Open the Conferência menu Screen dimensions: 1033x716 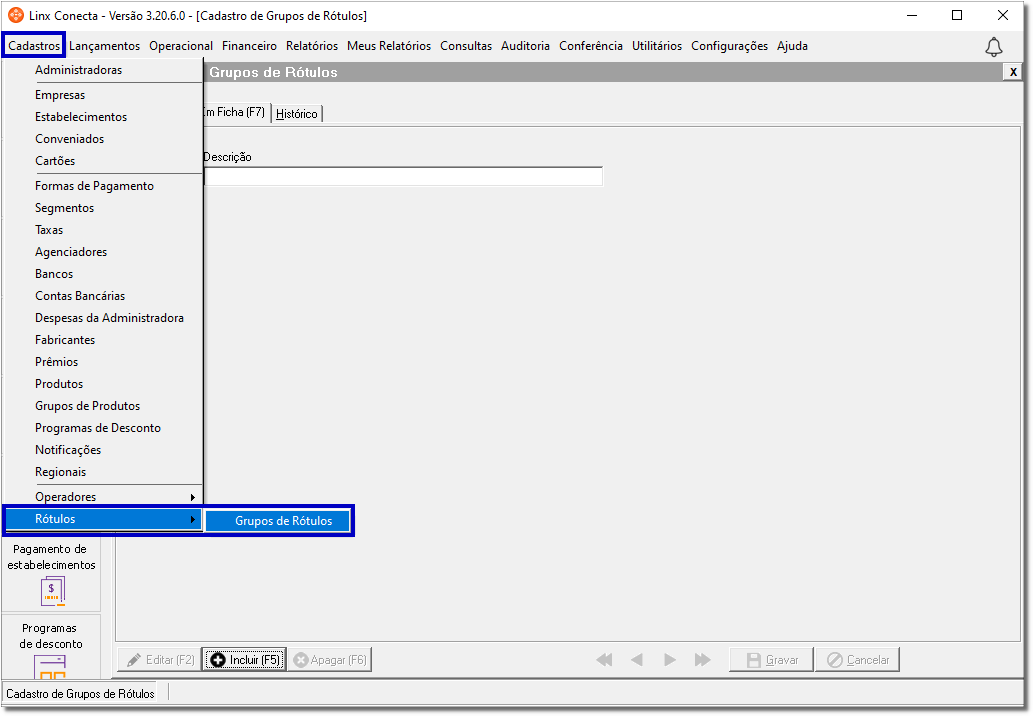590,45
